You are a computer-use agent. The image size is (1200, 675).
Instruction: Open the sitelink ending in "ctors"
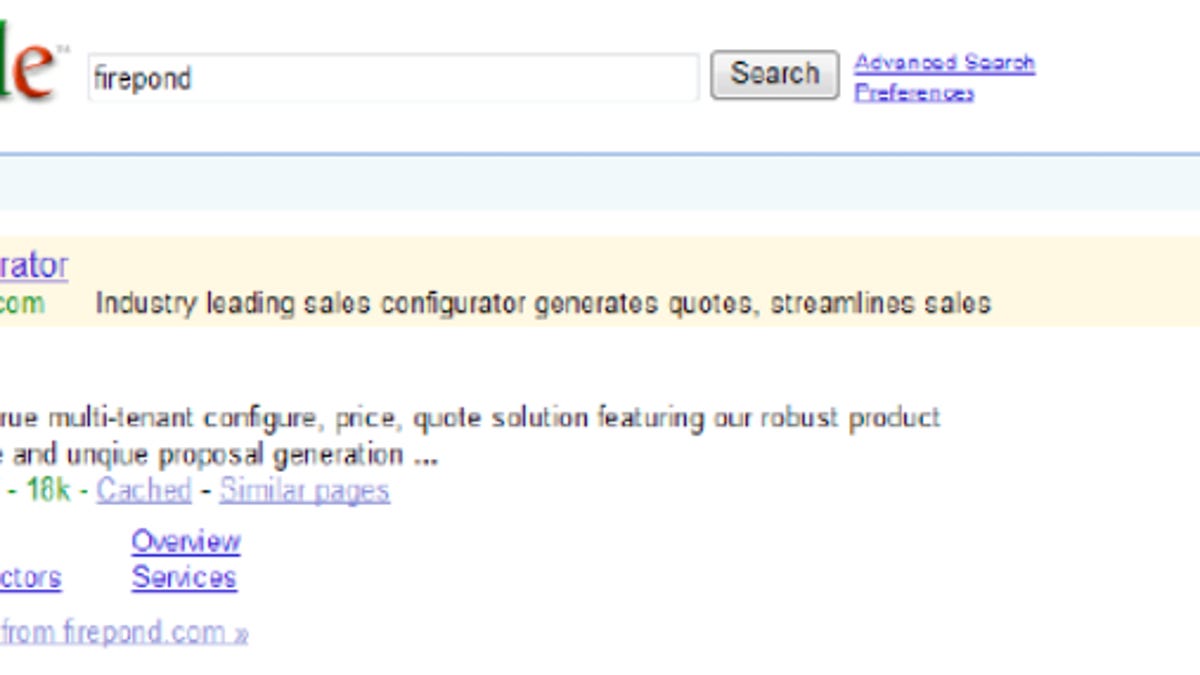coord(30,577)
